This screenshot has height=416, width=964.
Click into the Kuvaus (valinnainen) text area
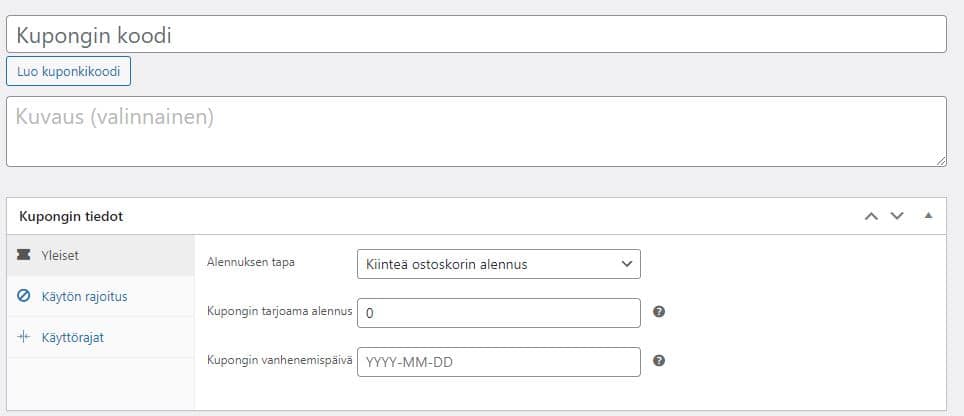pyautogui.click(x=476, y=131)
